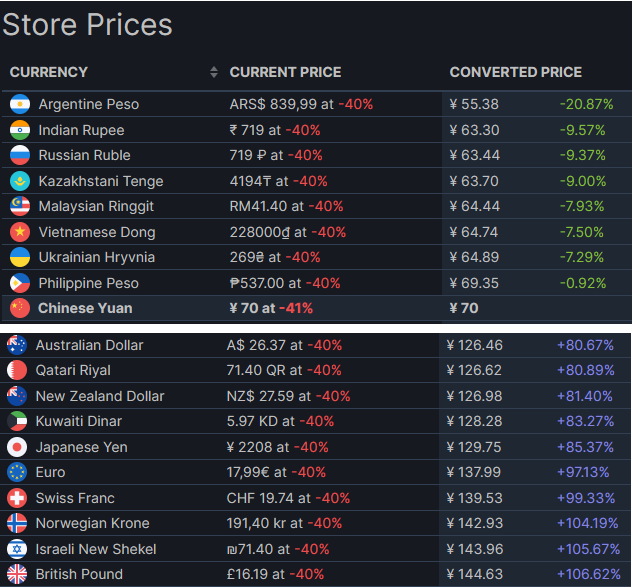Select the Argentine Peso currency name

pos(89,104)
